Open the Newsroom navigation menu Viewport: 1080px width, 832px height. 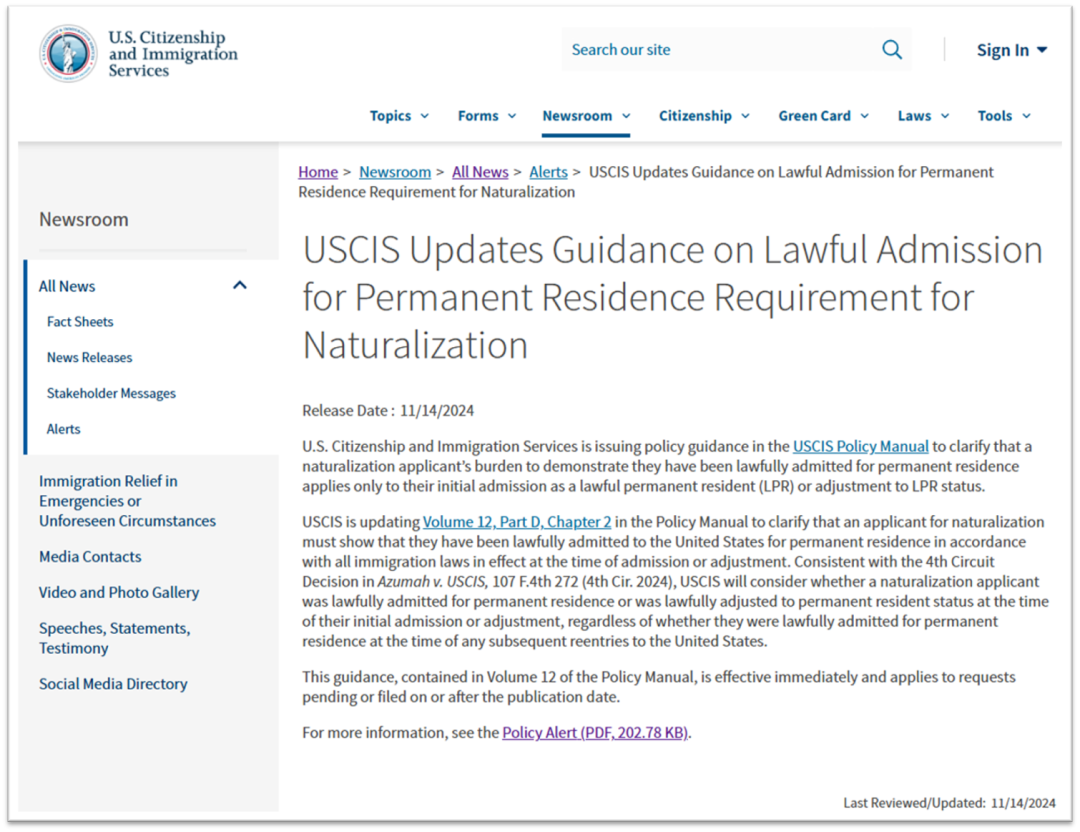(x=586, y=116)
